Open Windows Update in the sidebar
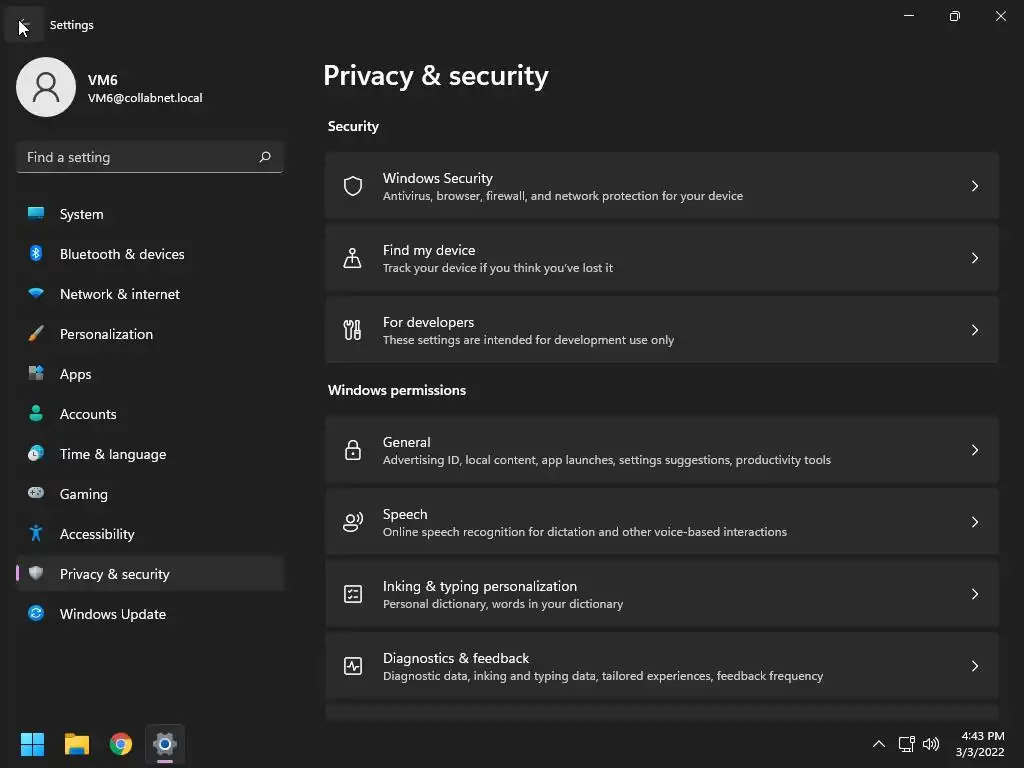Viewport: 1024px width, 768px height. [112, 614]
